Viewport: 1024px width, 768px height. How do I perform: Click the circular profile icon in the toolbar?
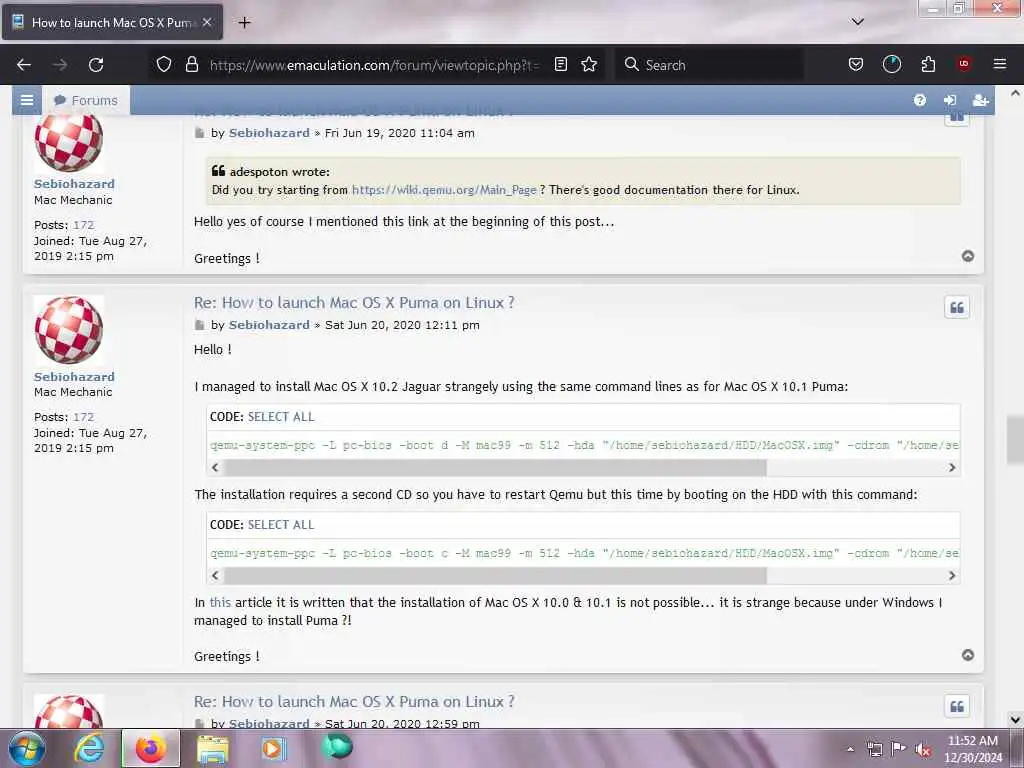(891, 65)
